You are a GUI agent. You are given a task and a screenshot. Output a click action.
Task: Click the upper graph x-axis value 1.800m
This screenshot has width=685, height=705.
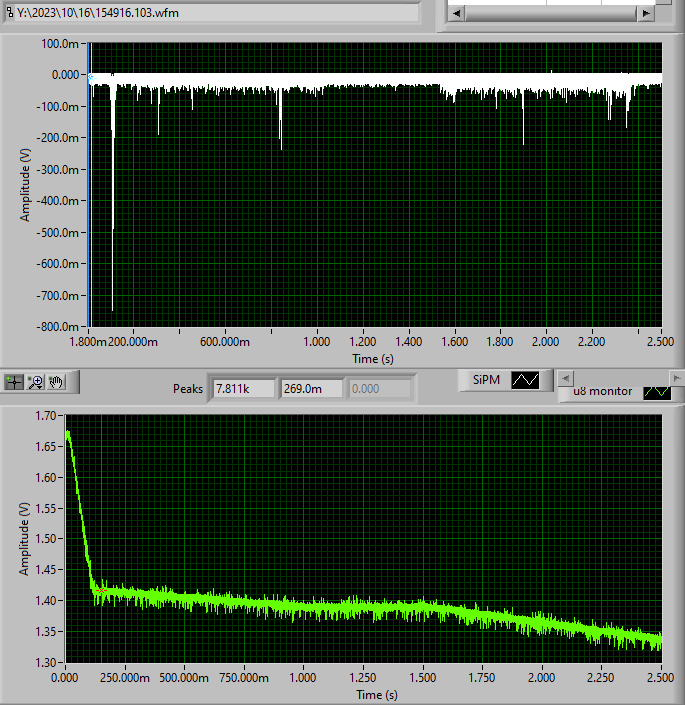tap(88, 342)
